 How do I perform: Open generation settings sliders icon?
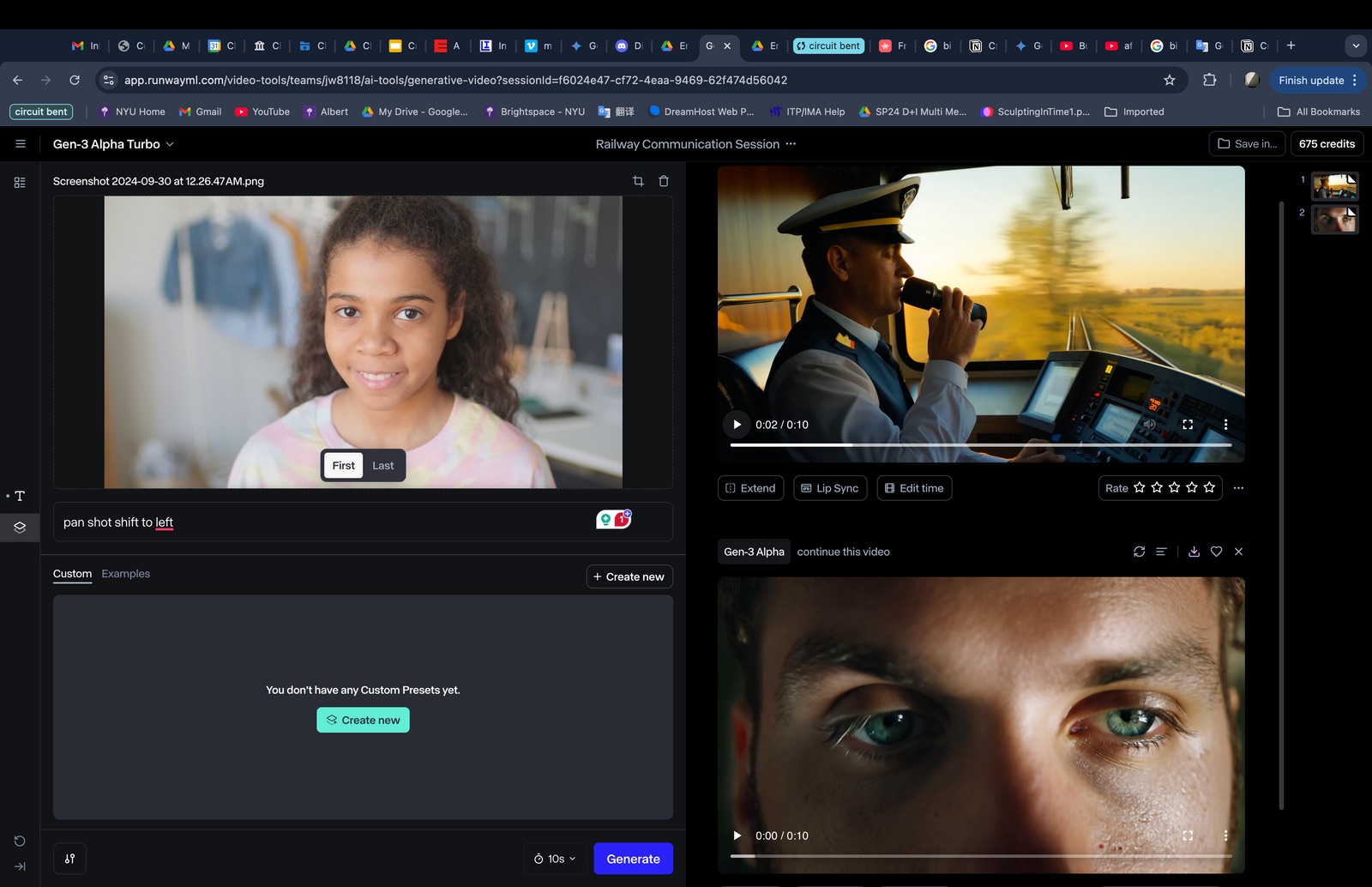coord(69,859)
